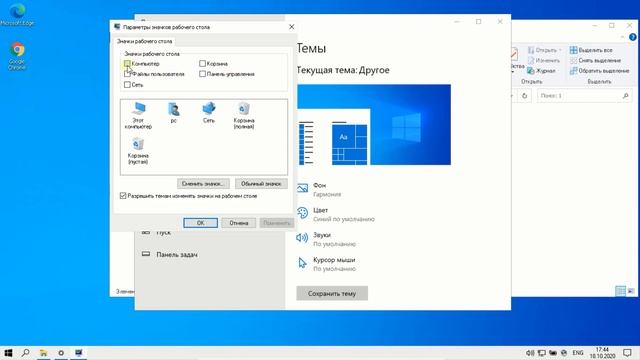Image resolution: width=640 pixels, height=360 pixels.
Task: Switch Explorer to details view icon
Action: (620, 291)
